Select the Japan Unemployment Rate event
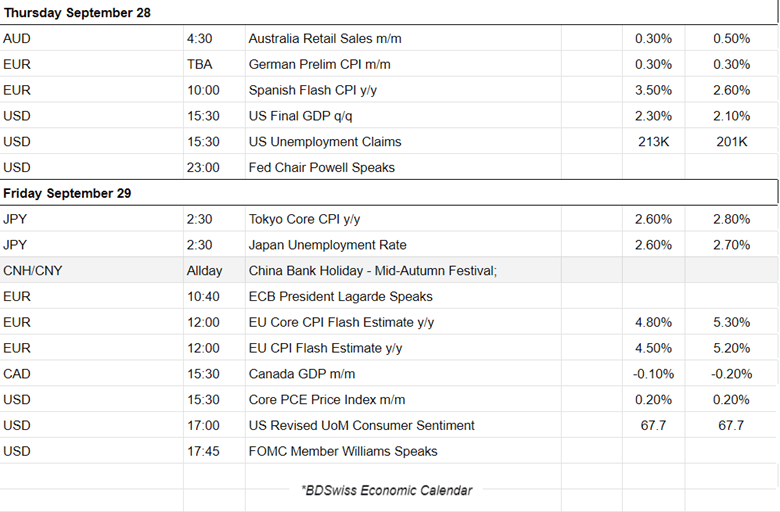The height and width of the screenshot is (512, 780). (x=327, y=245)
